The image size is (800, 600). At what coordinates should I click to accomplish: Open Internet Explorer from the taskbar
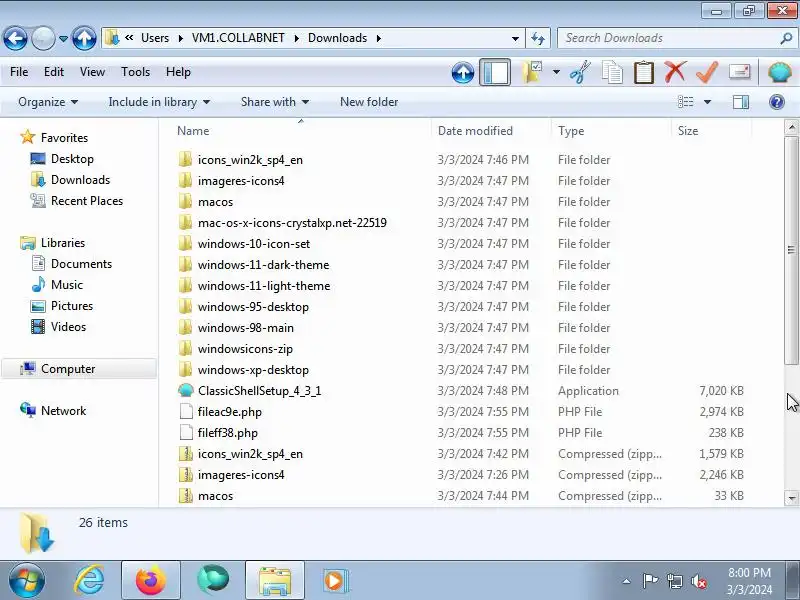click(x=89, y=581)
